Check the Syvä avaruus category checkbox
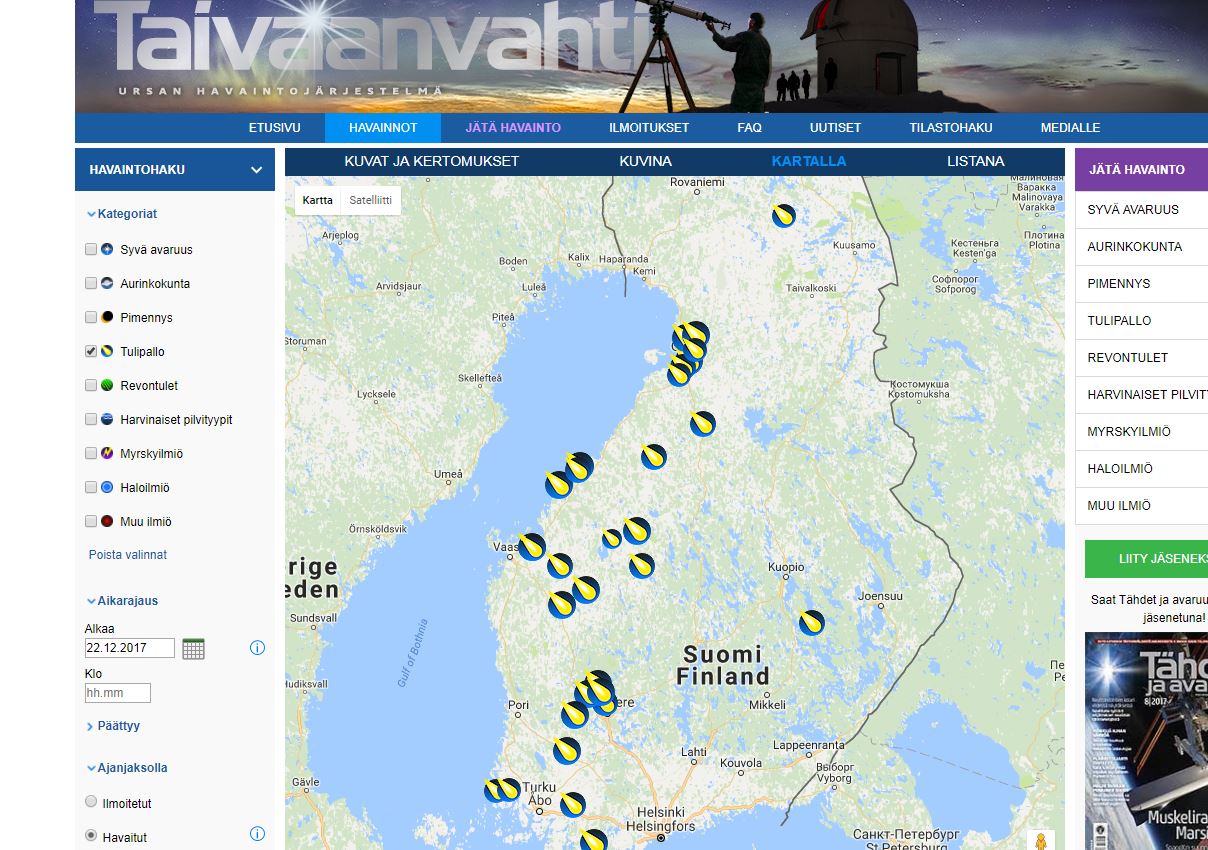 (x=91, y=250)
